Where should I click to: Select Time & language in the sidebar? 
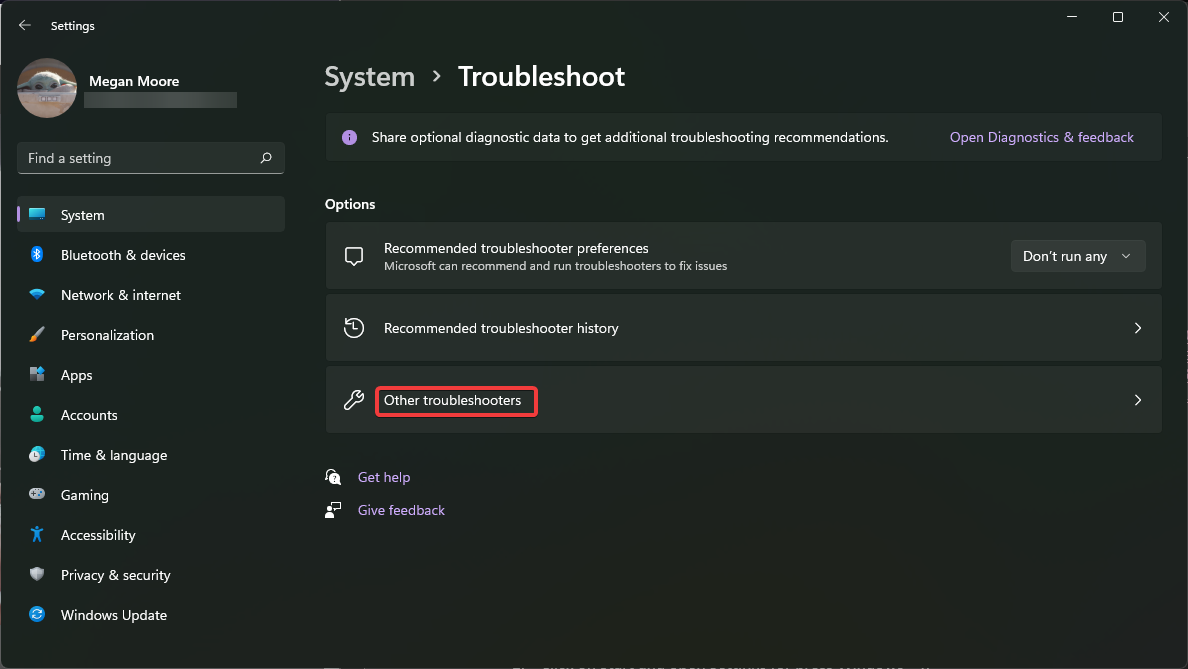point(113,455)
